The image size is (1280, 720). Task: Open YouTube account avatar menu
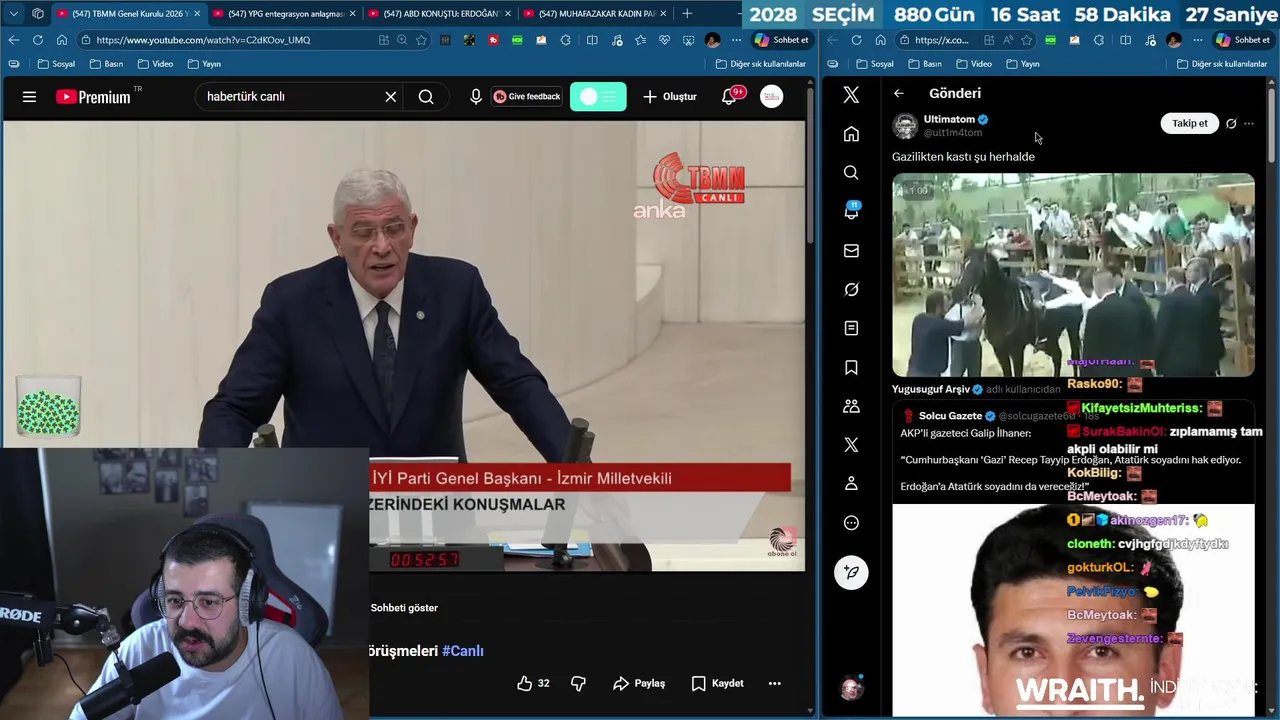click(771, 97)
